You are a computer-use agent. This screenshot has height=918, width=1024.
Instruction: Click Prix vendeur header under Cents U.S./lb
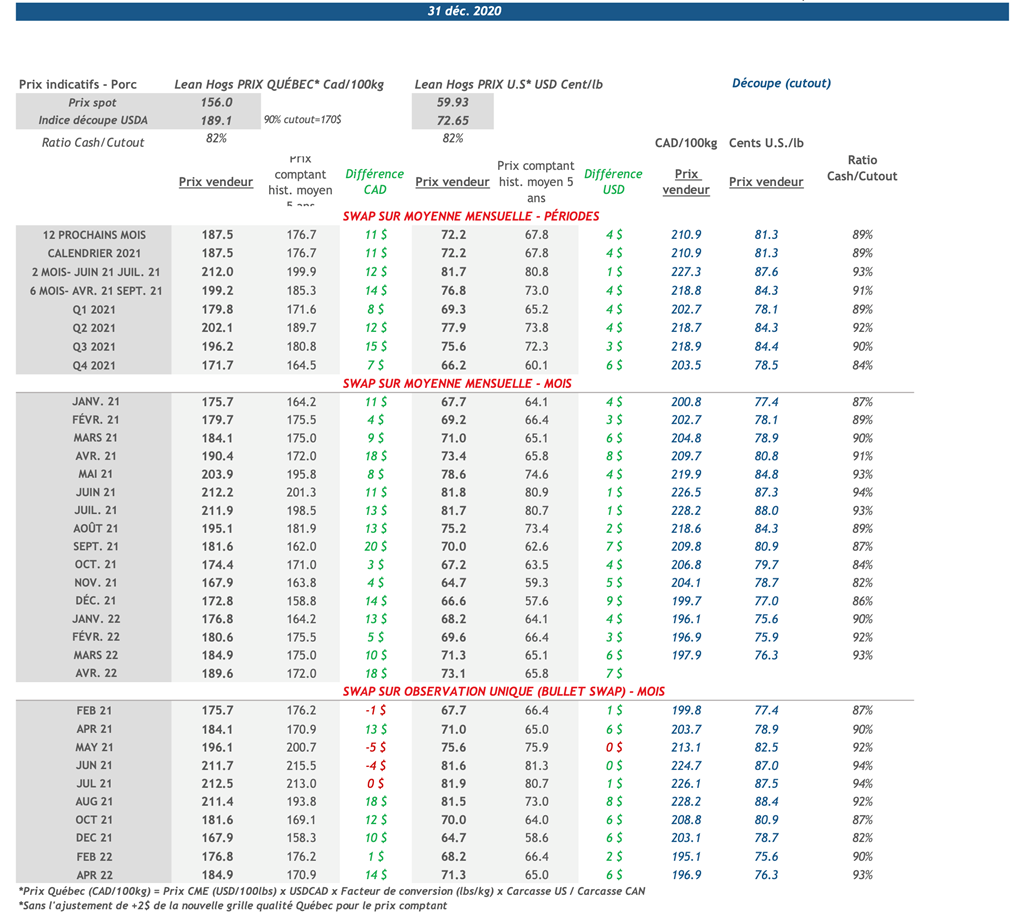tap(766, 182)
